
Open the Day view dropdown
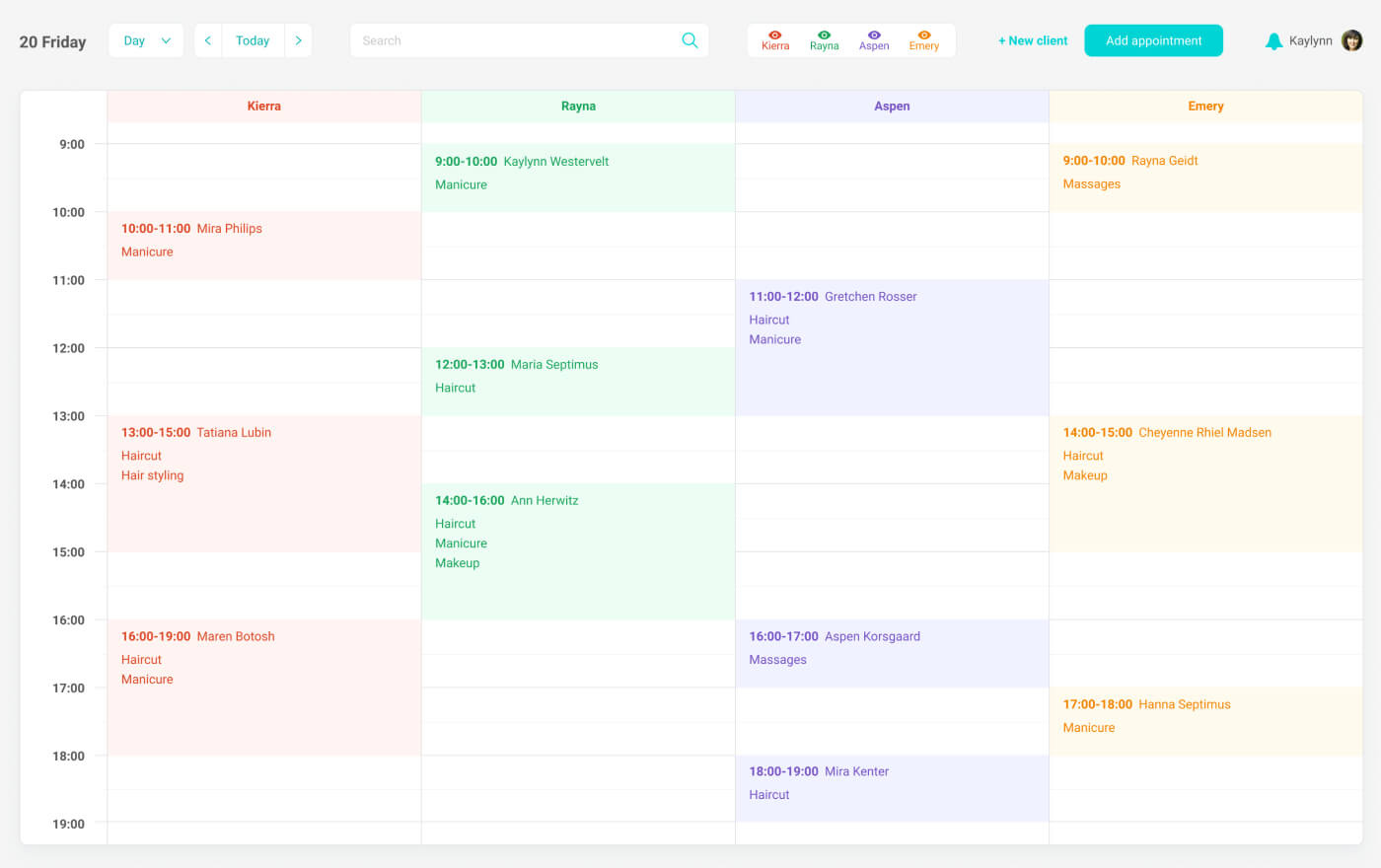[146, 40]
